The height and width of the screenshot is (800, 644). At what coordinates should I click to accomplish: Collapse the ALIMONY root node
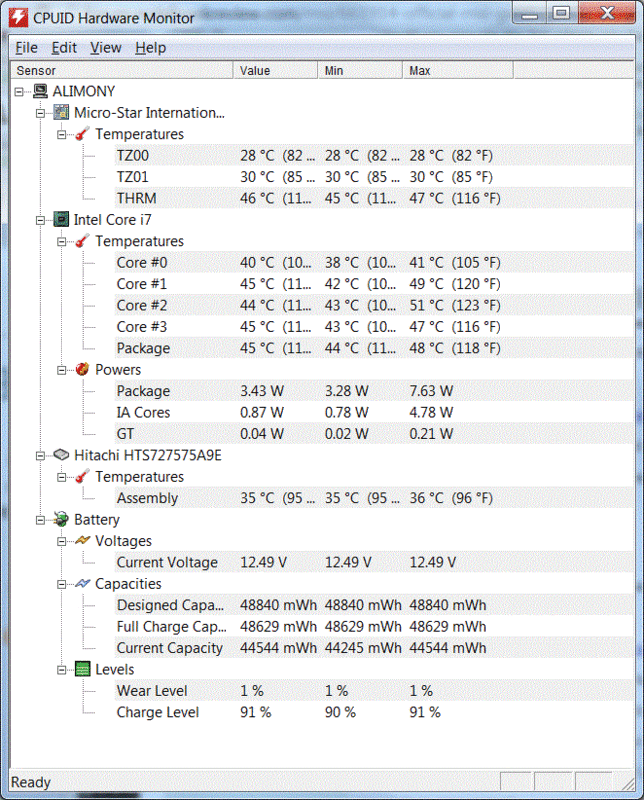(19, 92)
